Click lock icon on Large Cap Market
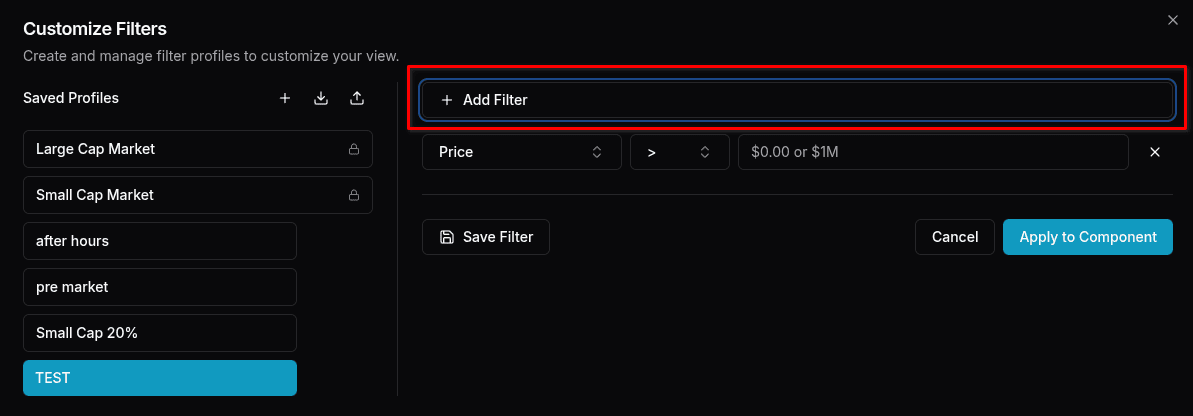This screenshot has height=416, width=1193. (354, 150)
